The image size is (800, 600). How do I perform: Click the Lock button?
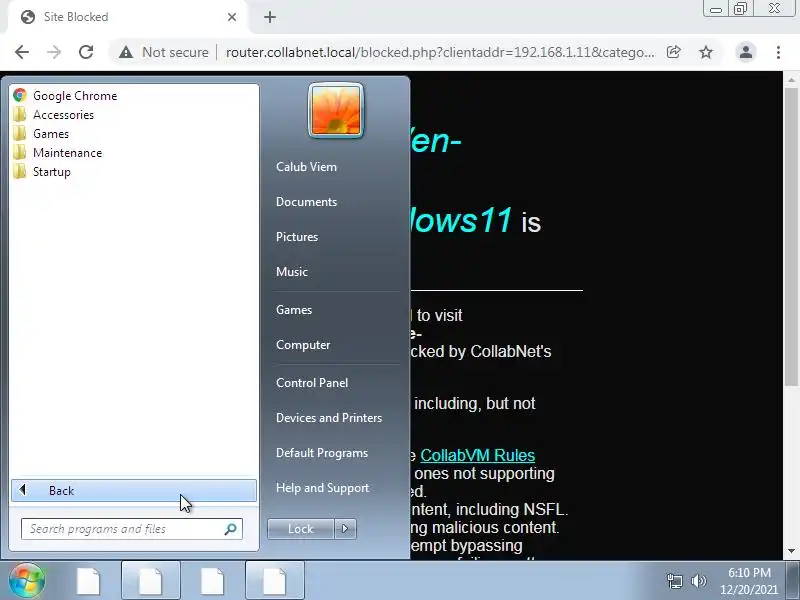point(301,529)
